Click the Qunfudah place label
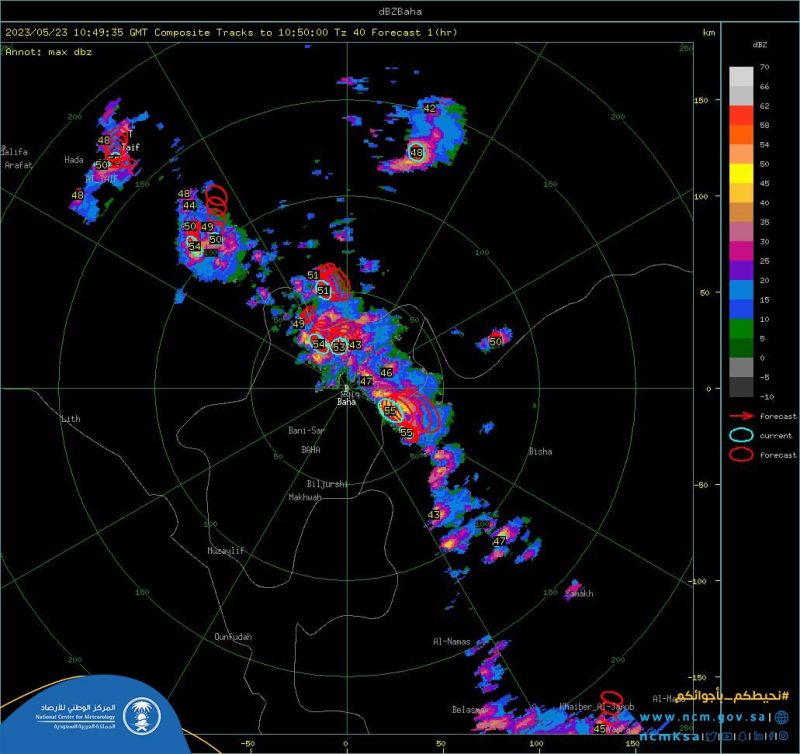 coord(233,637)
